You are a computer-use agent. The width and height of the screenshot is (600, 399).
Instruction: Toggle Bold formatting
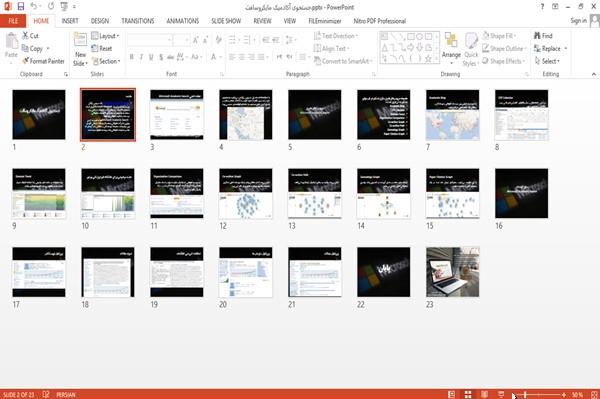pyautogui.click(x=132, y=57)
